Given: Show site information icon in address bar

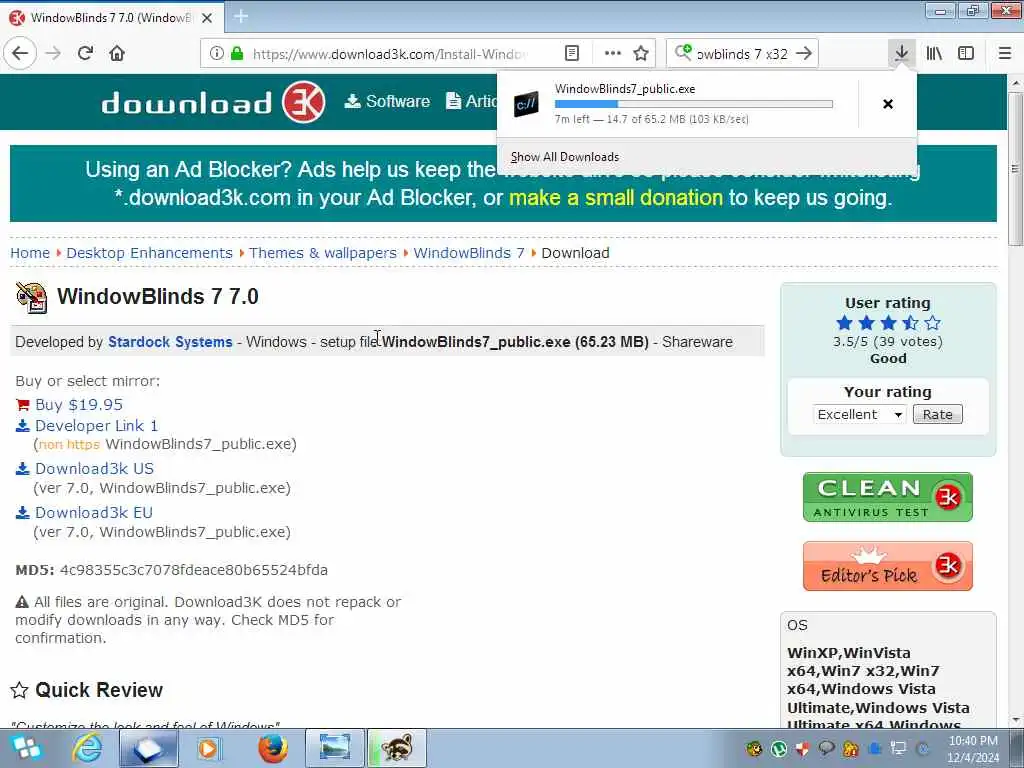Looking at the screenshot, I should [217, 54].
